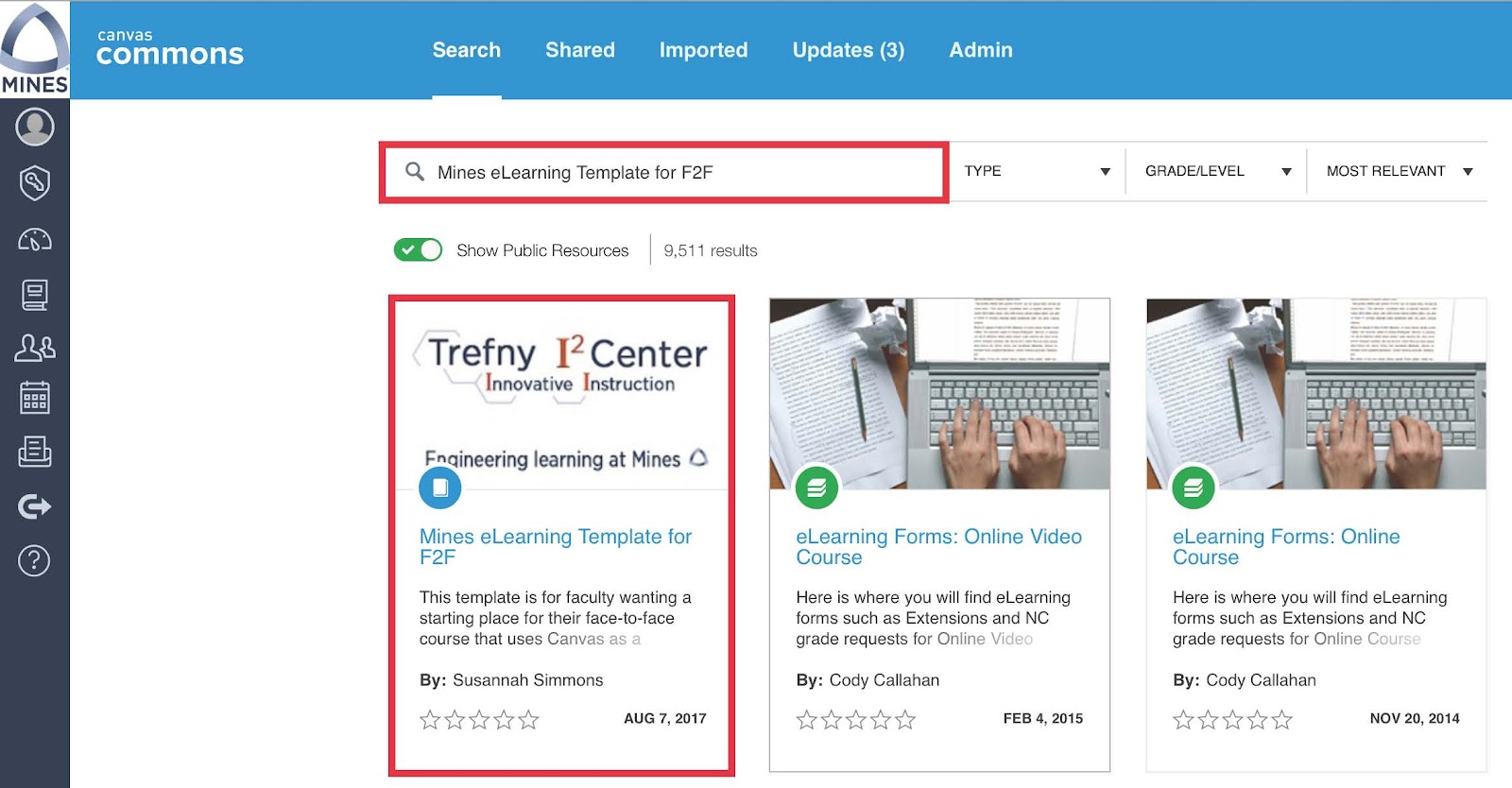The image size is (1512, 788).
Task: Click the Mines logo
Action: (x=35, y=48)
